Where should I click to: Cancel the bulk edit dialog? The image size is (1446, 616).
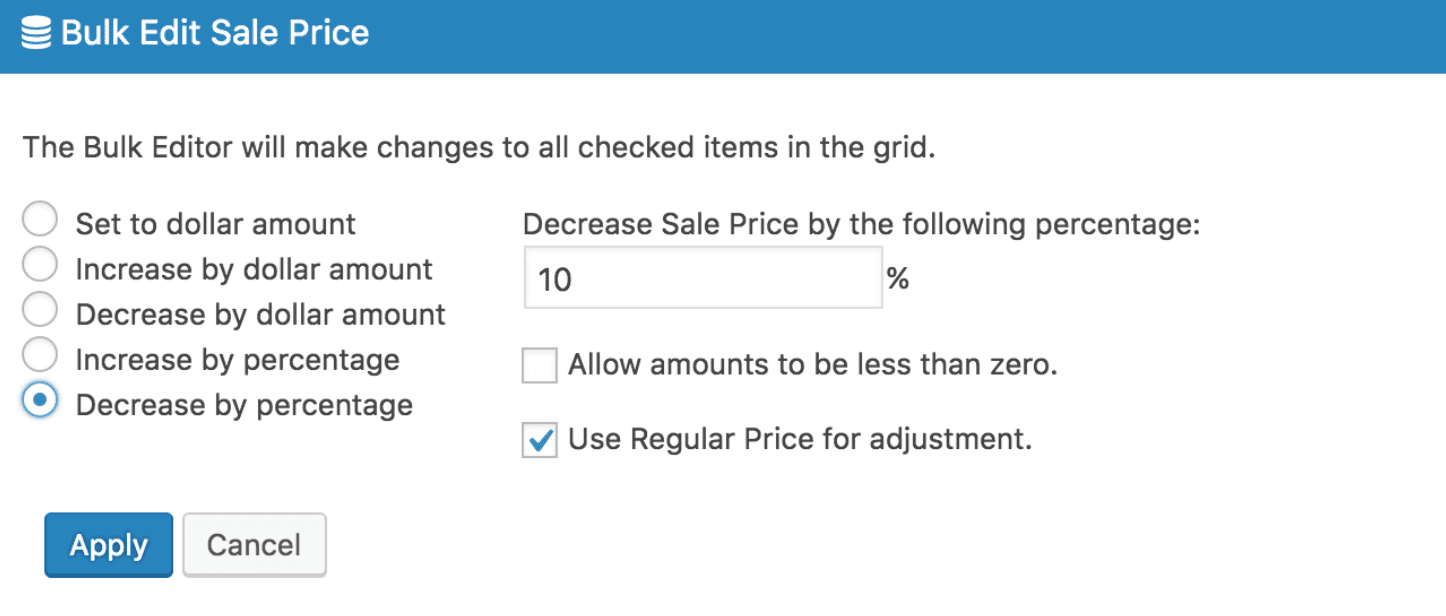[254, 545]
